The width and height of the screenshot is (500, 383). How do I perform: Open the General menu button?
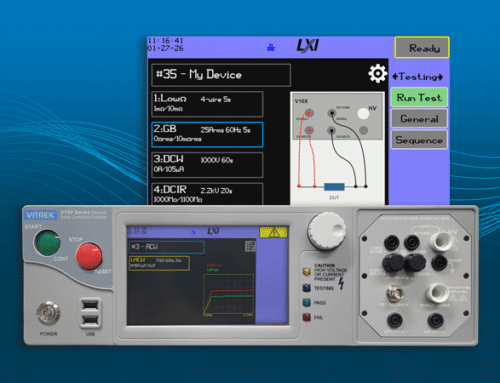(419, 119)
